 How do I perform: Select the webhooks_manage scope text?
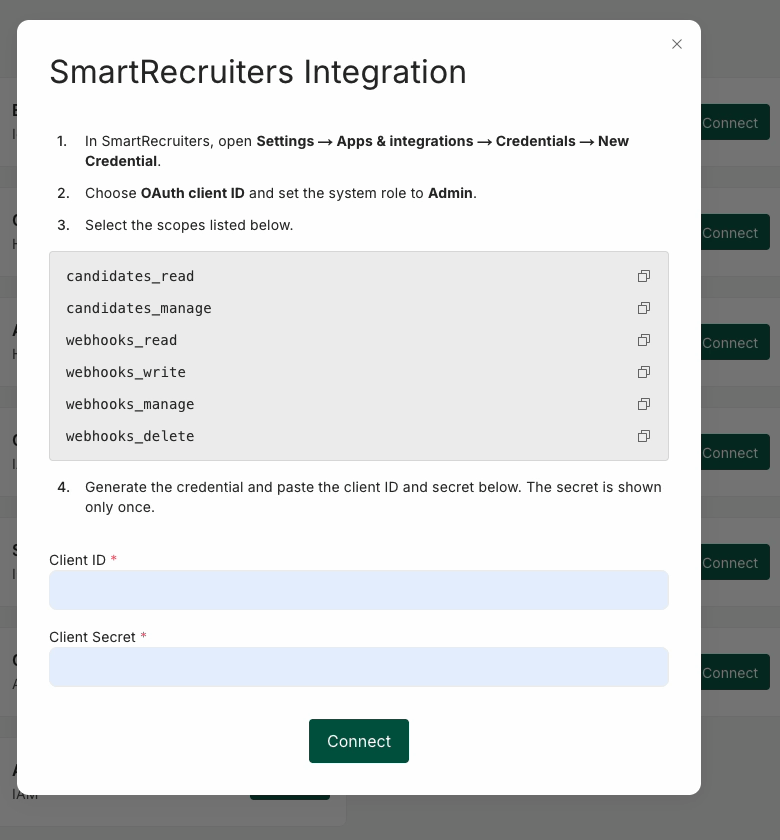130,404
